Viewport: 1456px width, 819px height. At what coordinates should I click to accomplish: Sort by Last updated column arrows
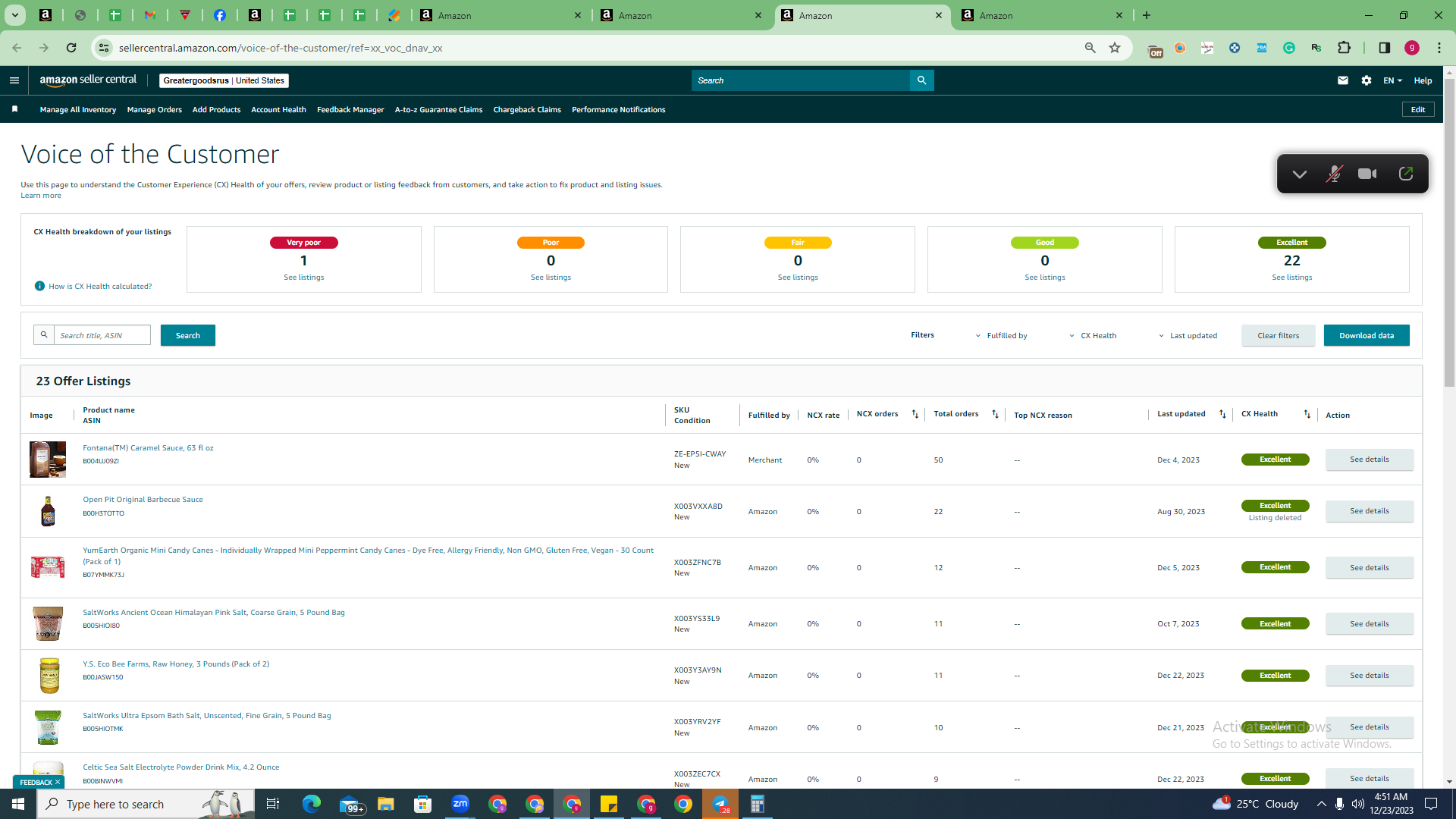pyautogui.click(x=1222, y=414)
